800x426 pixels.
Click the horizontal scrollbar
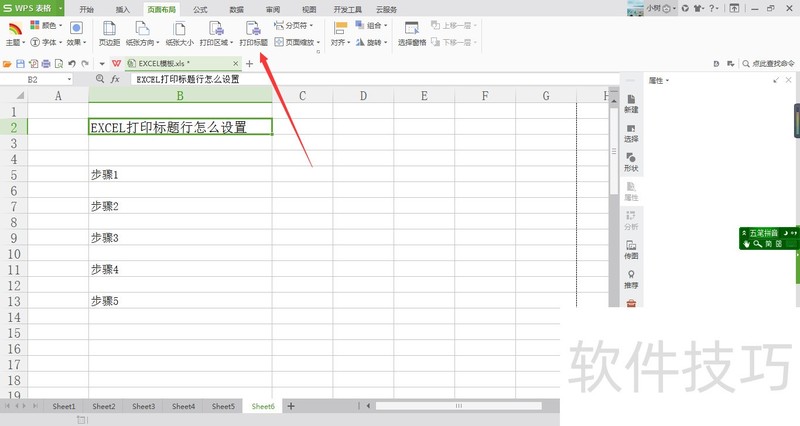coord(459,406)
